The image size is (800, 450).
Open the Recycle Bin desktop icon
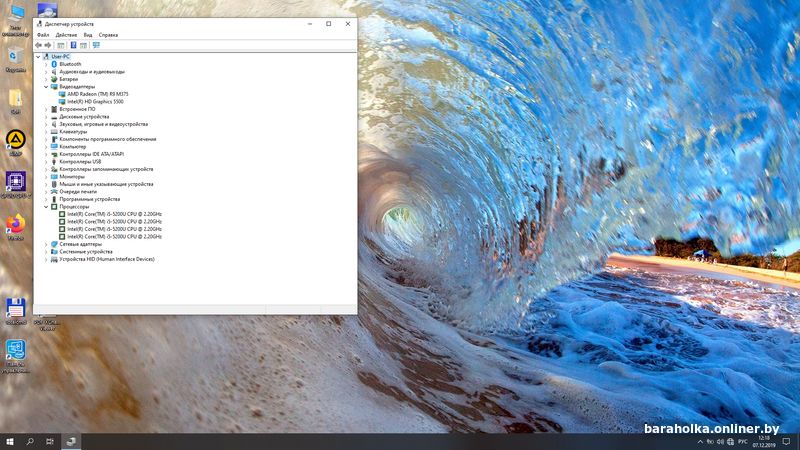pos(15,59)
